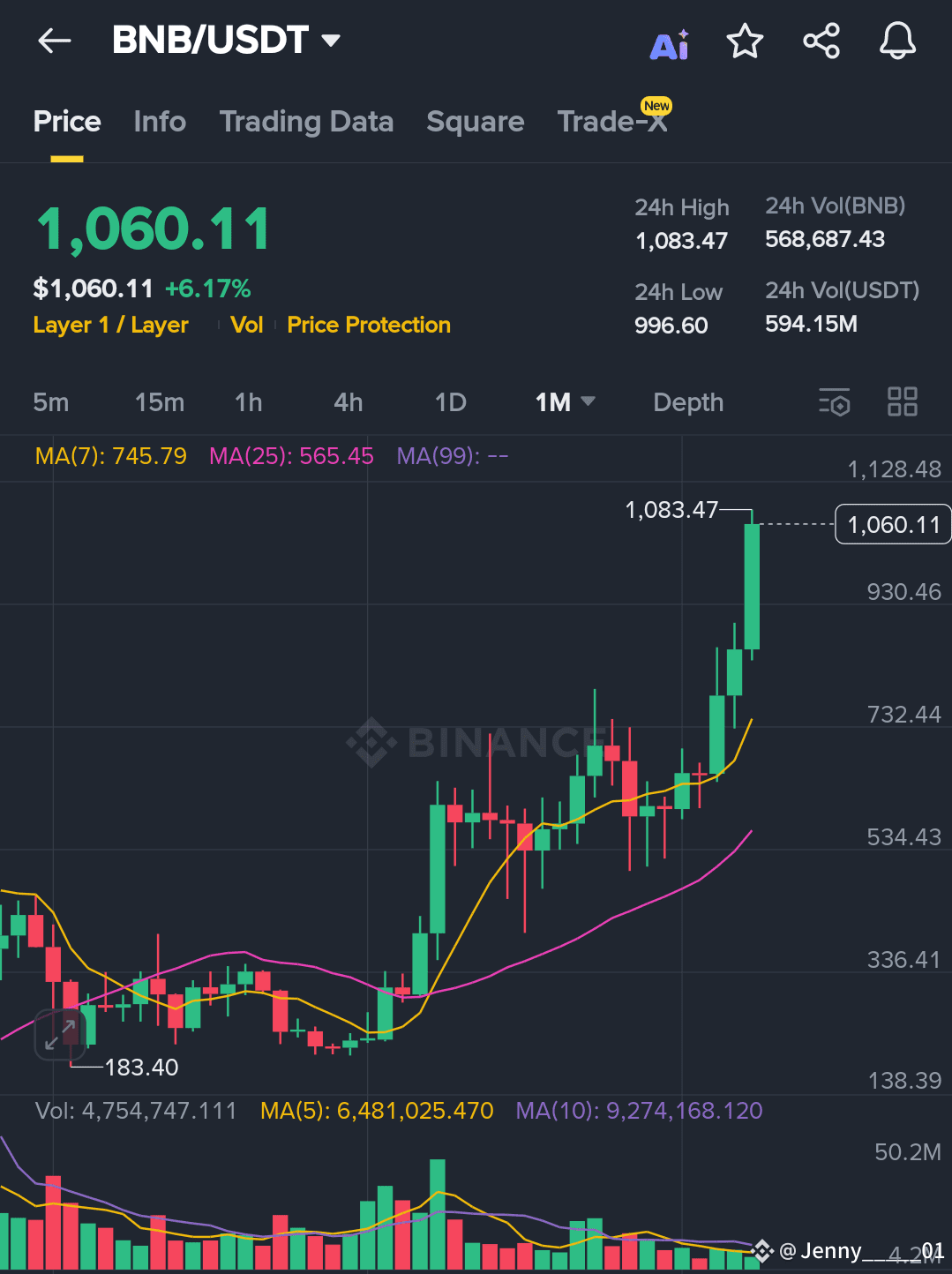Open the Square tab

[x=476, y=122]
